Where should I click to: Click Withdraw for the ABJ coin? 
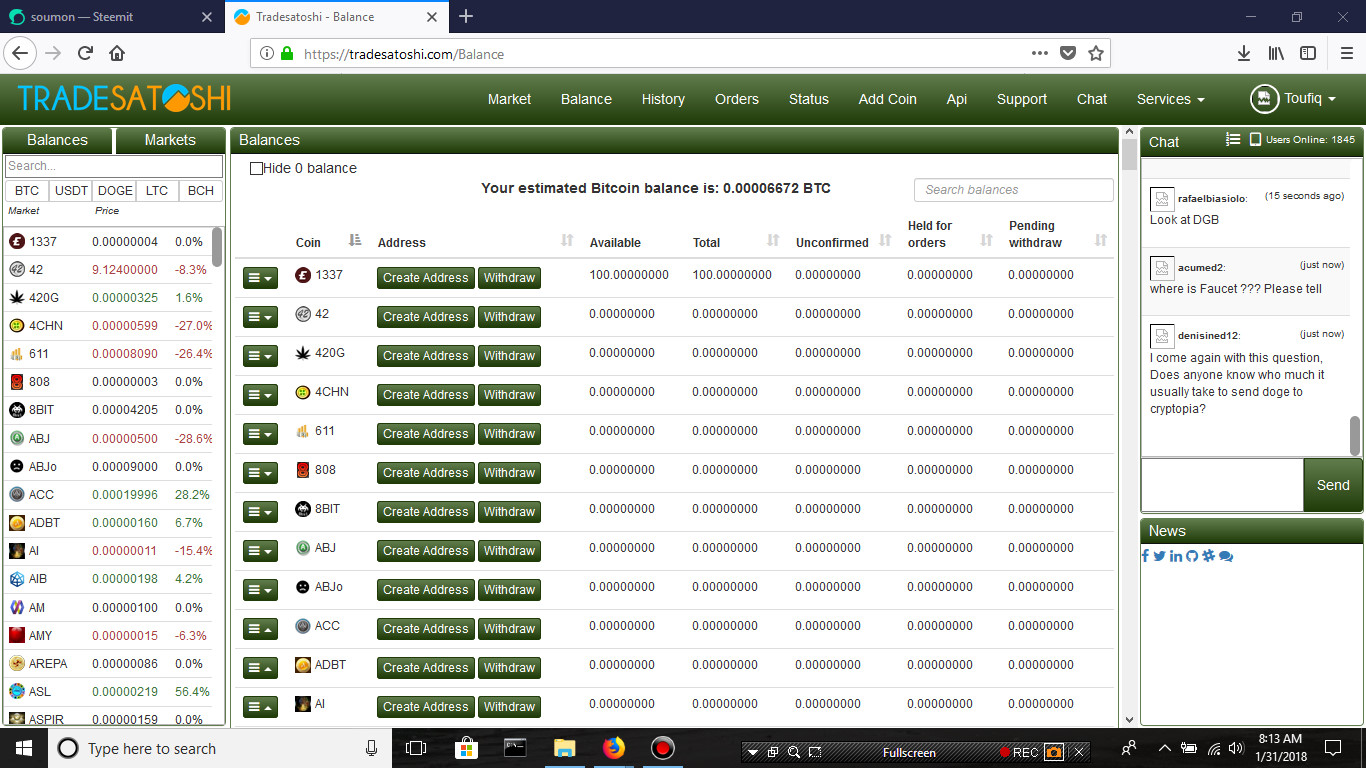coord(509,551)
